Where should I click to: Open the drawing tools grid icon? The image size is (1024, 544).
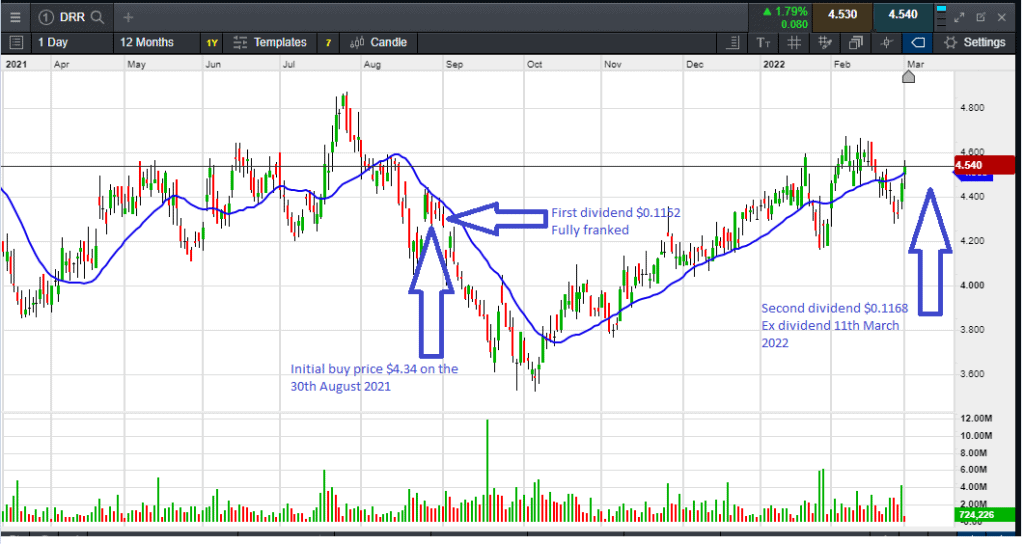pyautogui.click(x=825, y=42)
